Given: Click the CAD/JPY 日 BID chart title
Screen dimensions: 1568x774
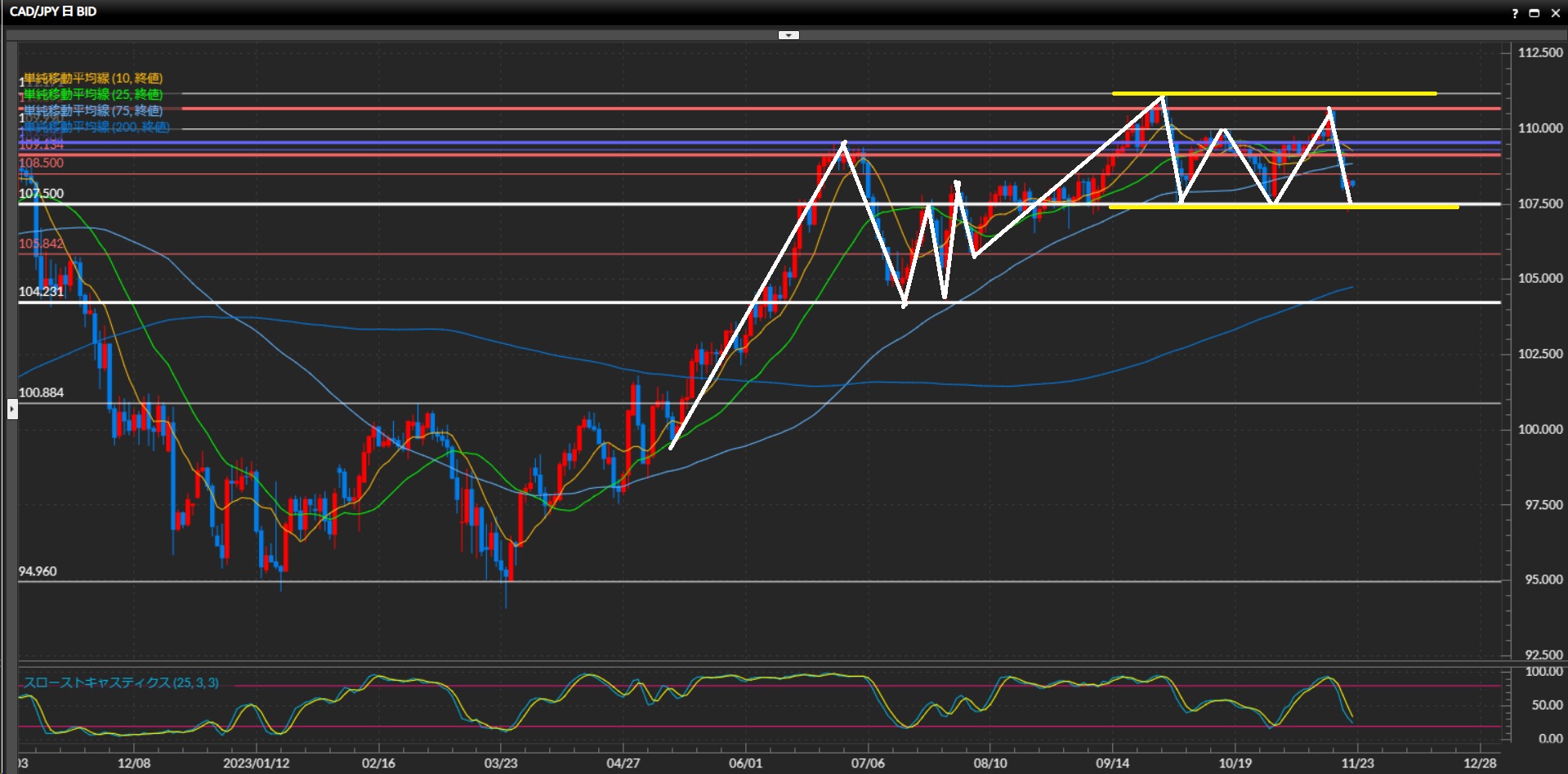Looking at the screenshot, I should tap(53, 11).
